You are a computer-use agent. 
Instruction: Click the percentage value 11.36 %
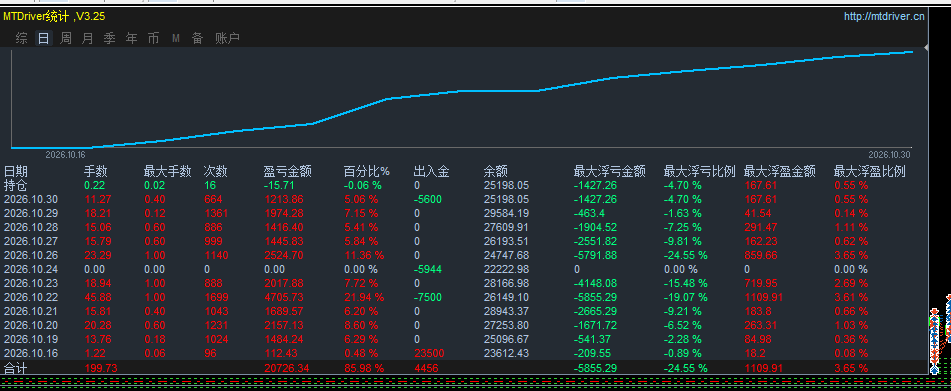[364, 255]
